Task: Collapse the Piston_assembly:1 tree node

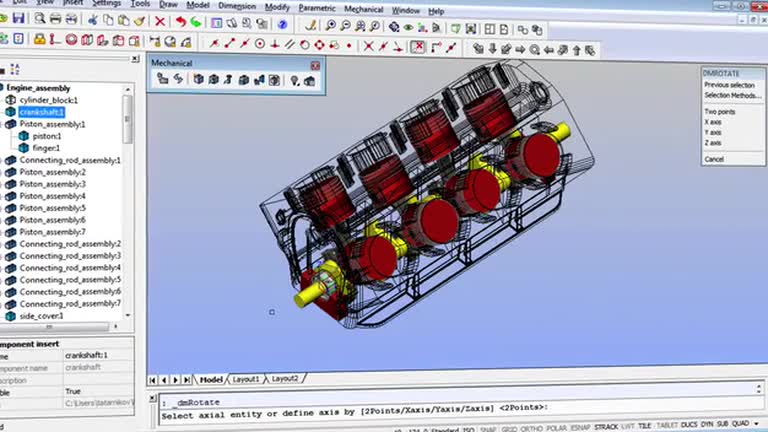Action: point(3,124)
